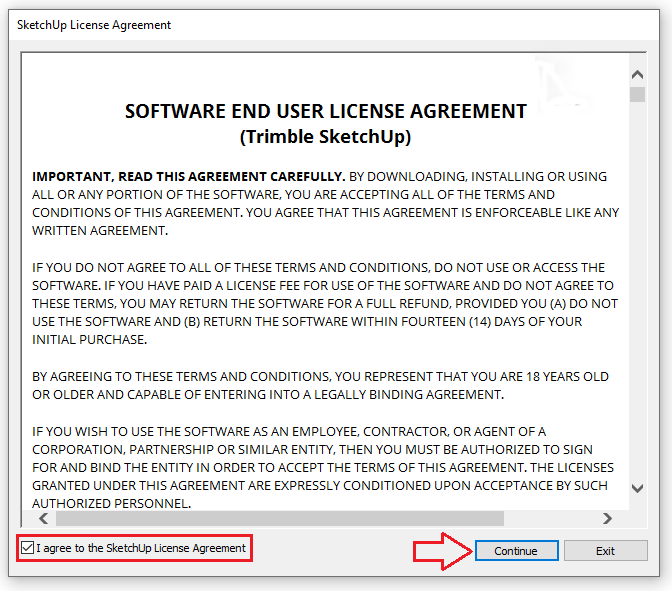Viewport: 672px width, 591px height.
Task: Click the 'INITIAL PURCHASE.' line
Action: coord(90,339)
